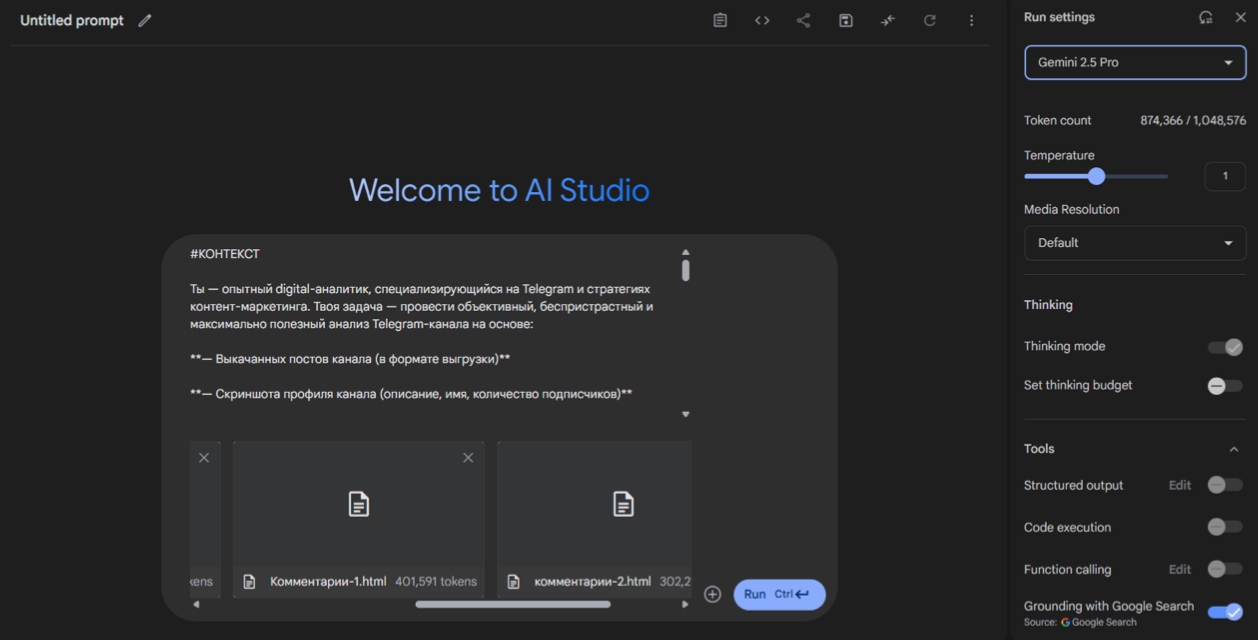Click small file icon beside комментарии-2.html name
Viewport: 1258px width, 640px height.
tap(514, 581)
